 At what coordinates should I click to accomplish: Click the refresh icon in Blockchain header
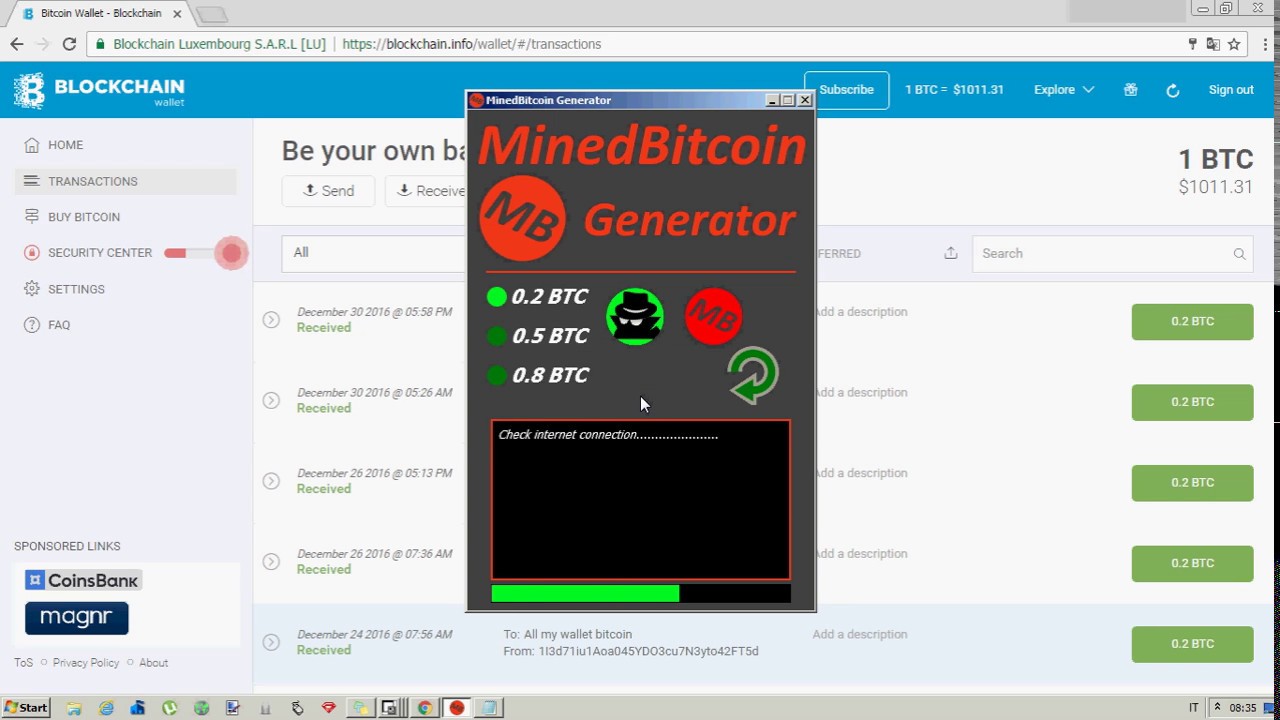pyautogui.click(x=1173, y=90)
